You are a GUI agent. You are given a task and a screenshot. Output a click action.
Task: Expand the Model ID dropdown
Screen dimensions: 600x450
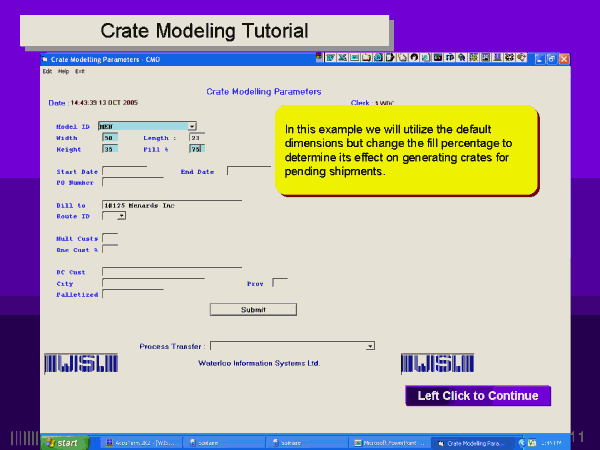tap(192, 126)
